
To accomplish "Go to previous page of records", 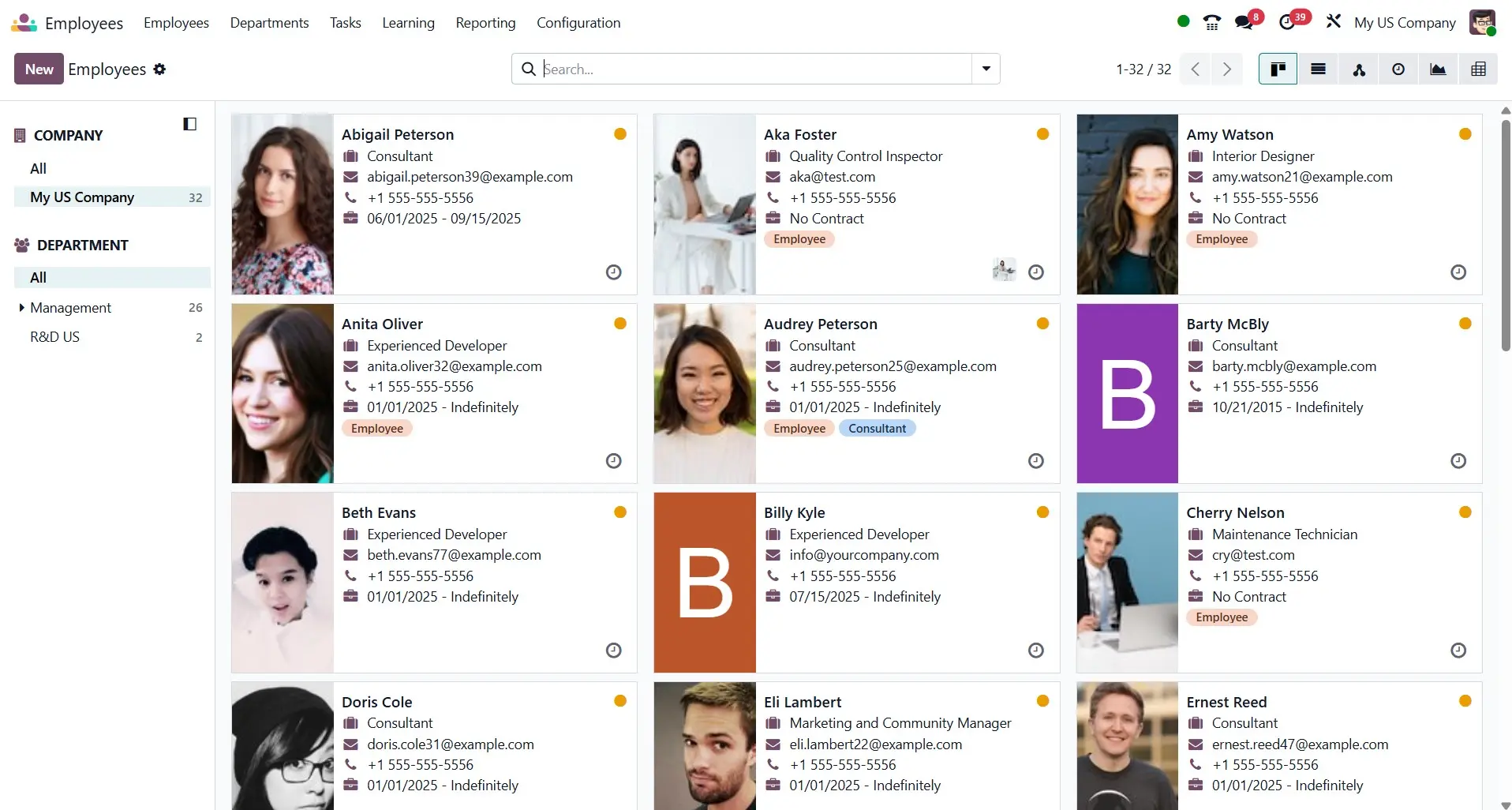I will tap(1196, 69).
